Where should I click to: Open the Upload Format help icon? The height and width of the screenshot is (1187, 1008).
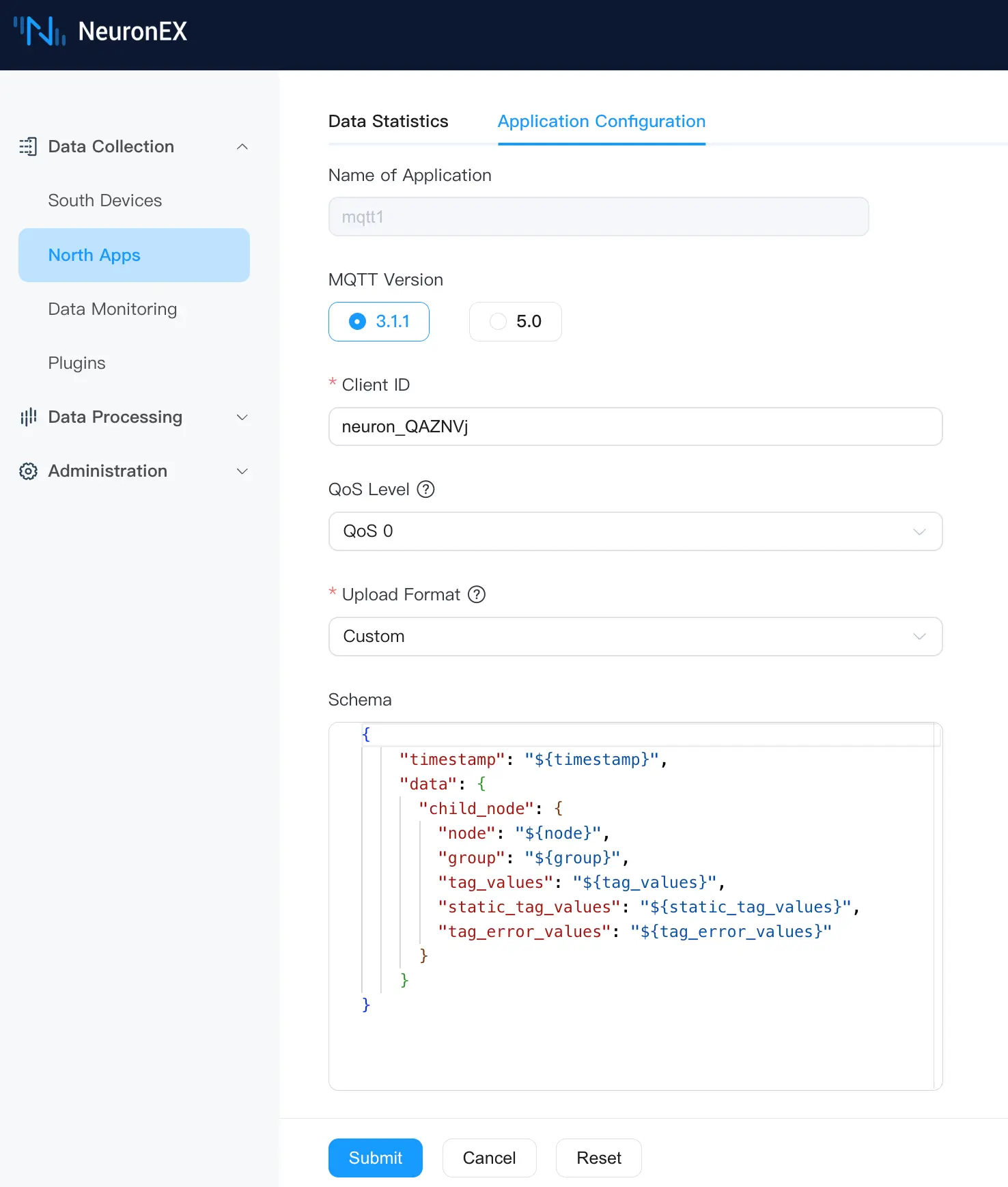[477, 595]
